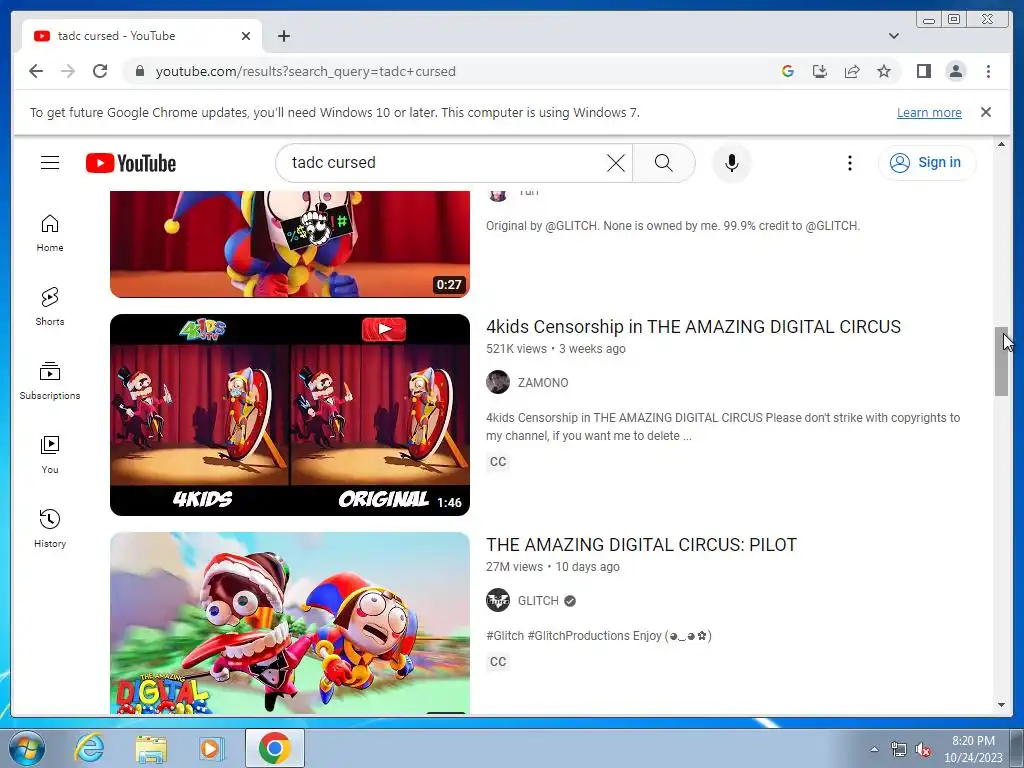Clear the search query with the X
The image size is (1024, 768).
(x=615, y=163)
